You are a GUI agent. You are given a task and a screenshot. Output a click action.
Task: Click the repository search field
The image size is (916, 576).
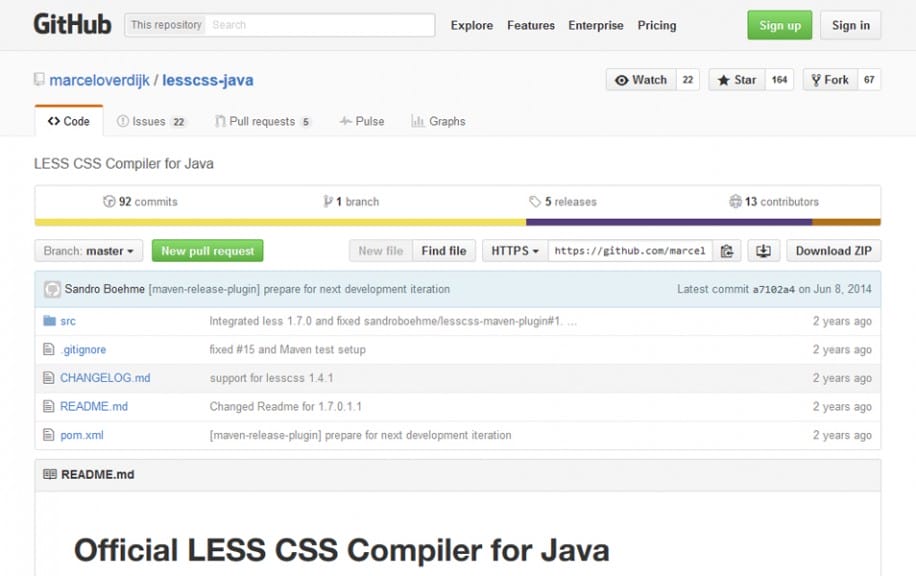(x=320, y=25)
